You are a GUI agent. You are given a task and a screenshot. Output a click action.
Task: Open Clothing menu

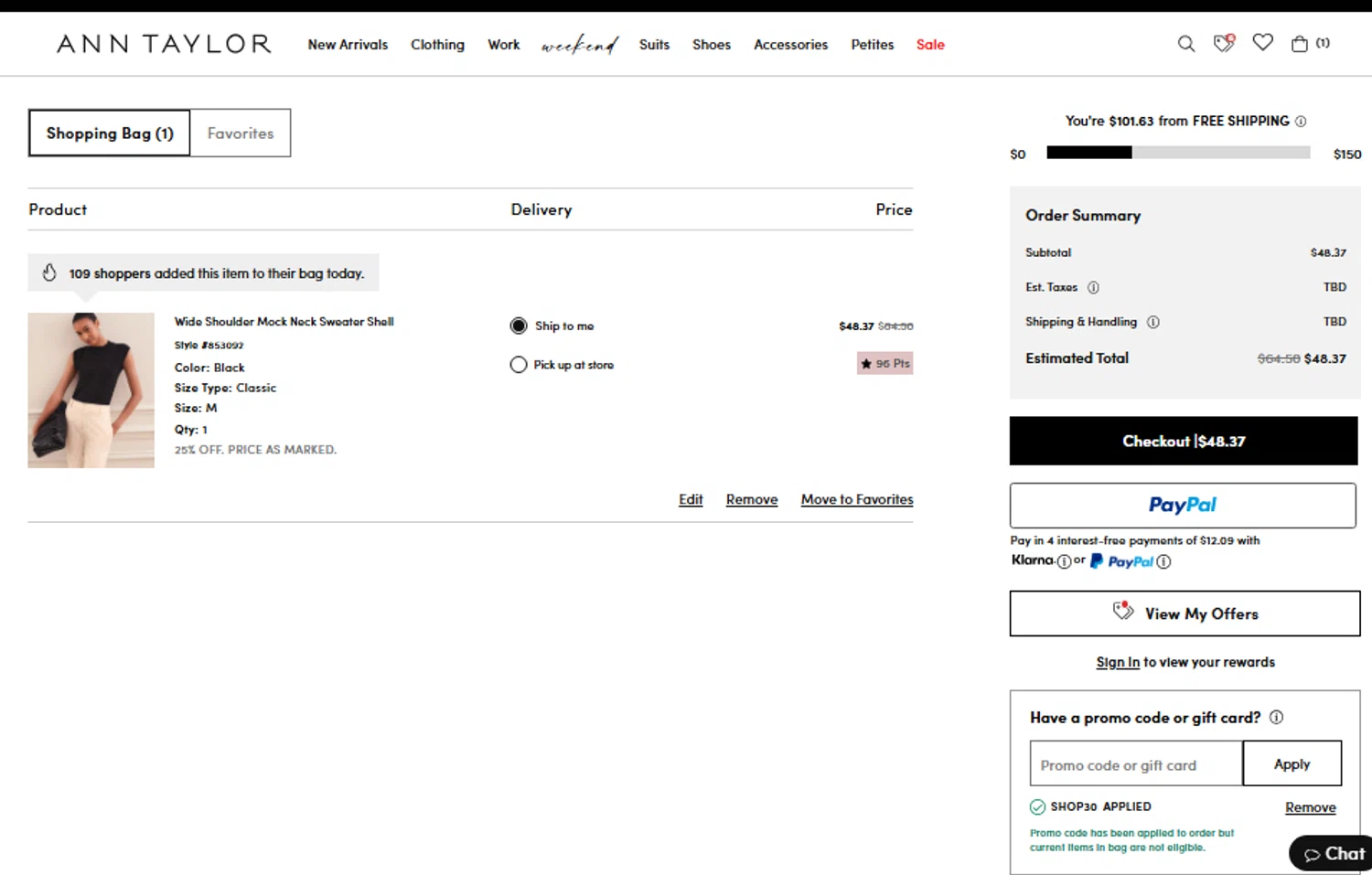(437, 45)
